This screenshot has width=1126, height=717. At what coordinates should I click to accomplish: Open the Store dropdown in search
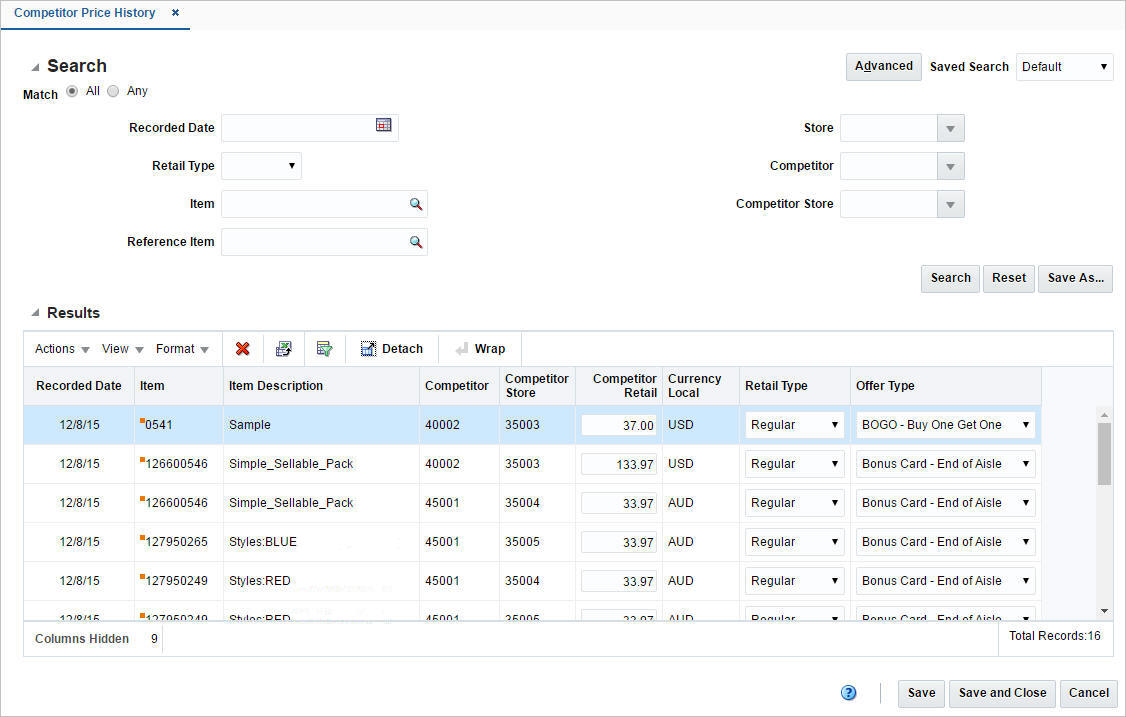coord(951,127)
